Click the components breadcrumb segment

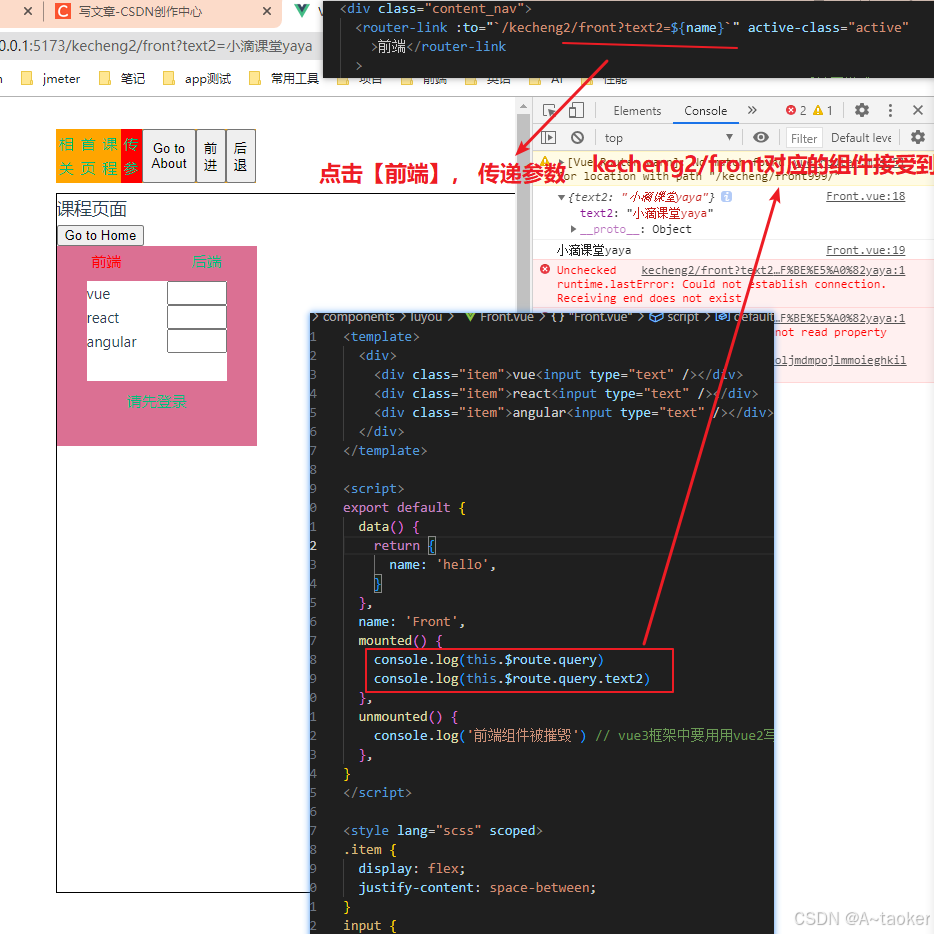pos(359,317)
